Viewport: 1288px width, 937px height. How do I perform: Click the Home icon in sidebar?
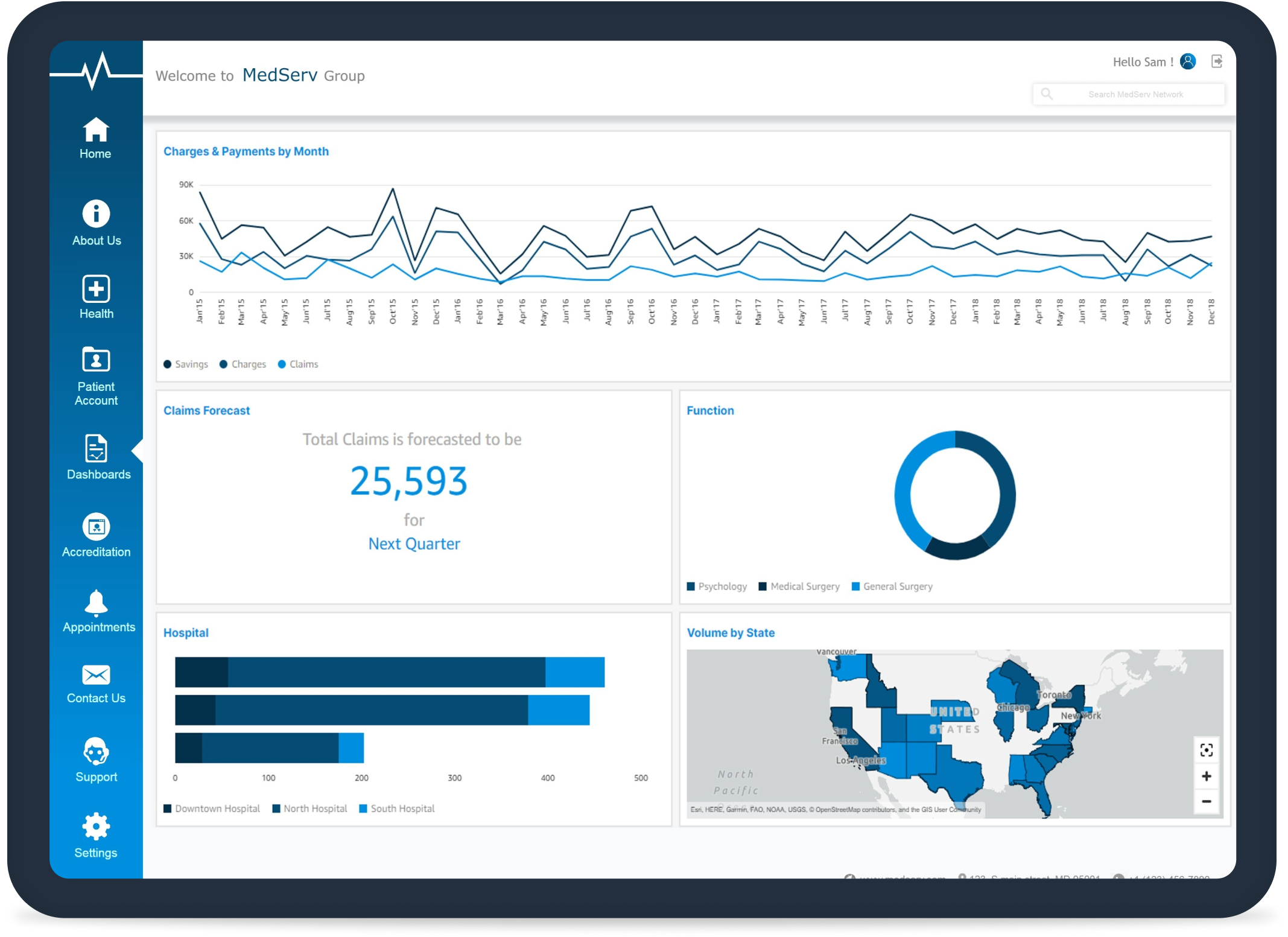point(95,130)
